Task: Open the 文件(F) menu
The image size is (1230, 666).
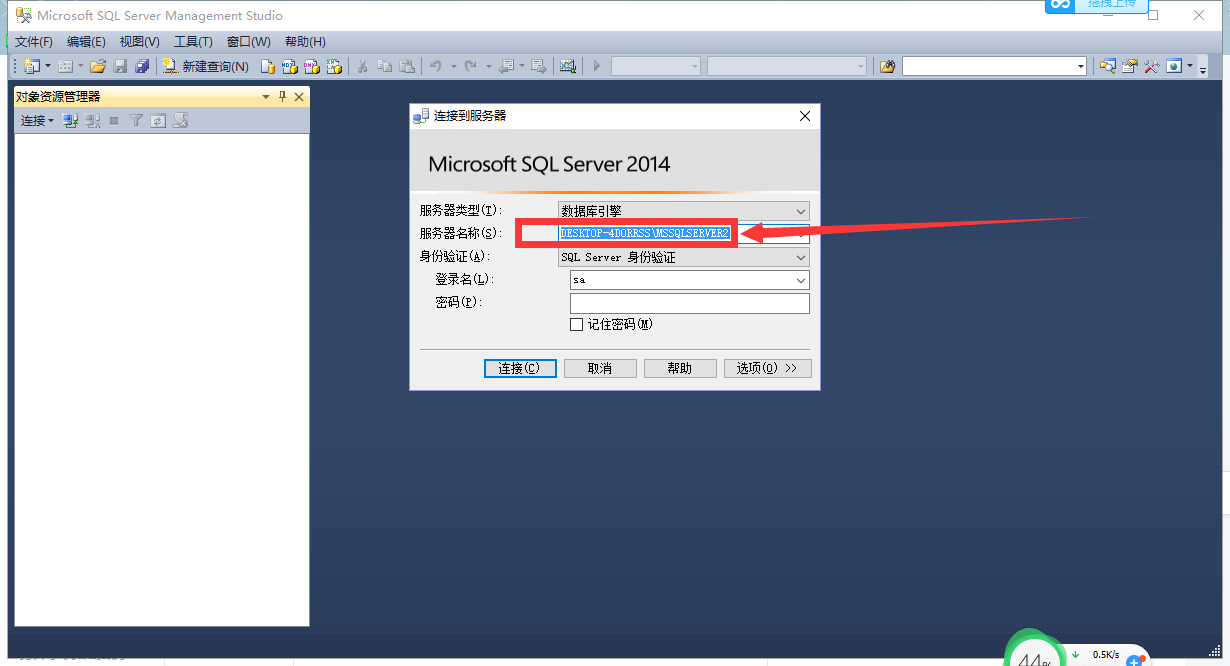Action: [x=34, y=41]
